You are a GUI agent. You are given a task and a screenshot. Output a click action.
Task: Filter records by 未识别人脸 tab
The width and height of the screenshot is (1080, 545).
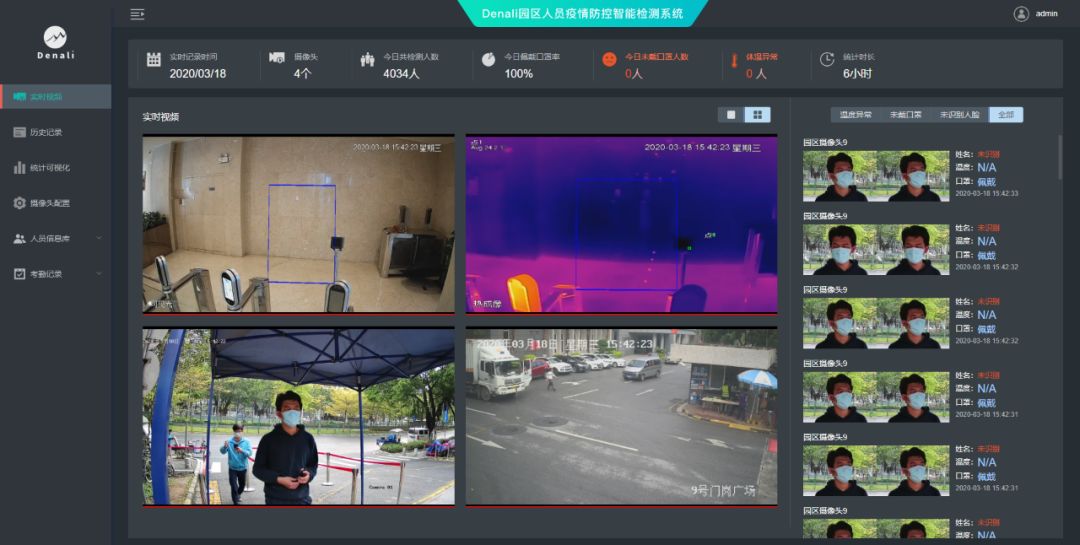tap(959, 115)
